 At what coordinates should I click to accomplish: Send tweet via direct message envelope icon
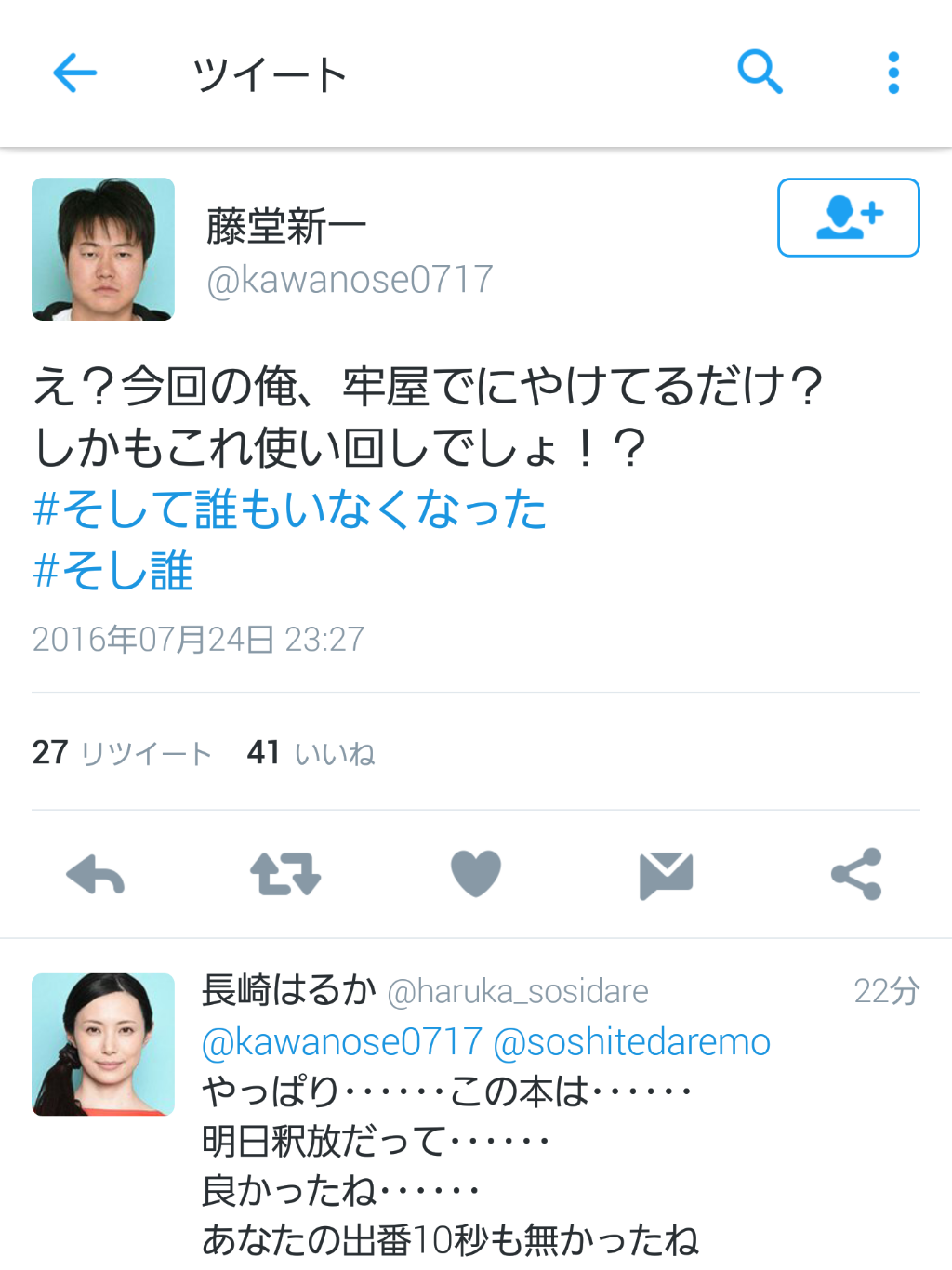(x=666, y=875)
